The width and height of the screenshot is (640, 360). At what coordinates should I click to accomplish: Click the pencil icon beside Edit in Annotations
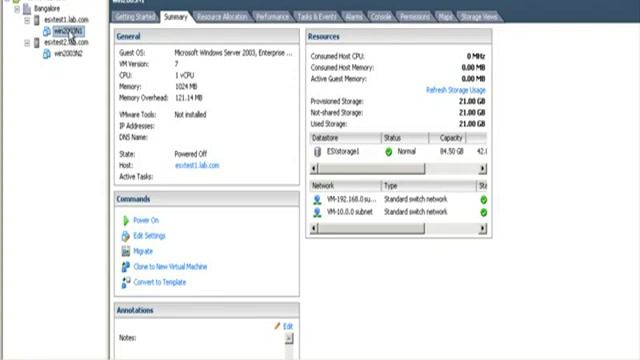[x=277, y=326]
